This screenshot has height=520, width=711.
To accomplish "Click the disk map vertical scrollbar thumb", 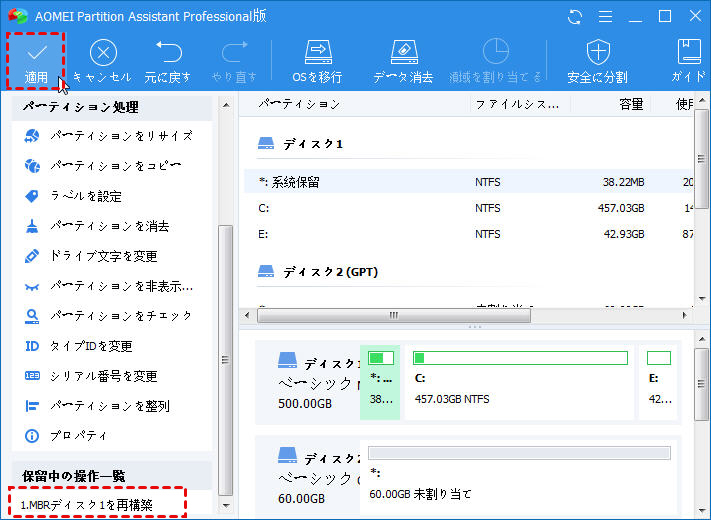I will [701, 384].
